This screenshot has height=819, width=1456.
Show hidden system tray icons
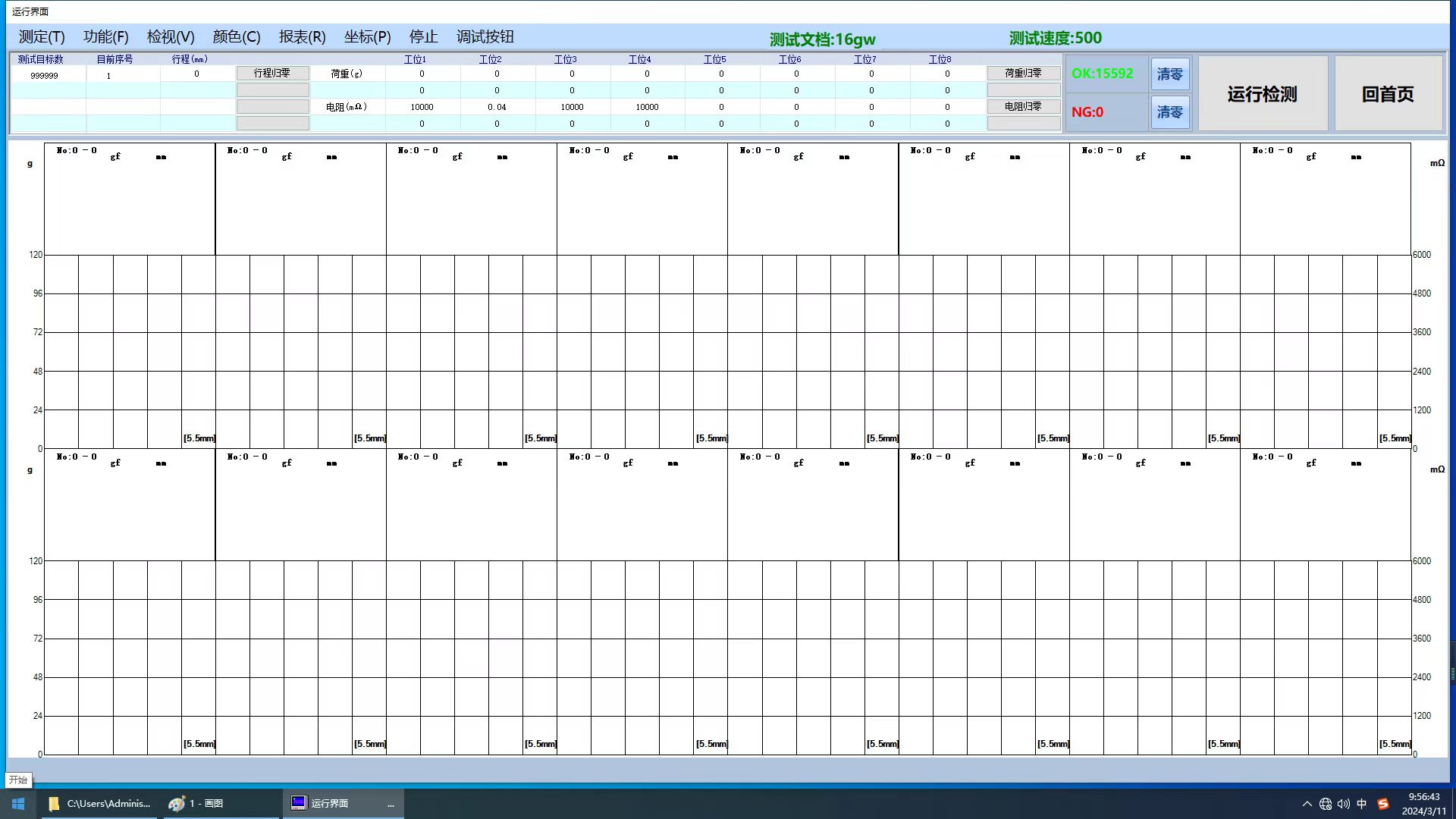pyautogui.click(x=1307, y=804)
